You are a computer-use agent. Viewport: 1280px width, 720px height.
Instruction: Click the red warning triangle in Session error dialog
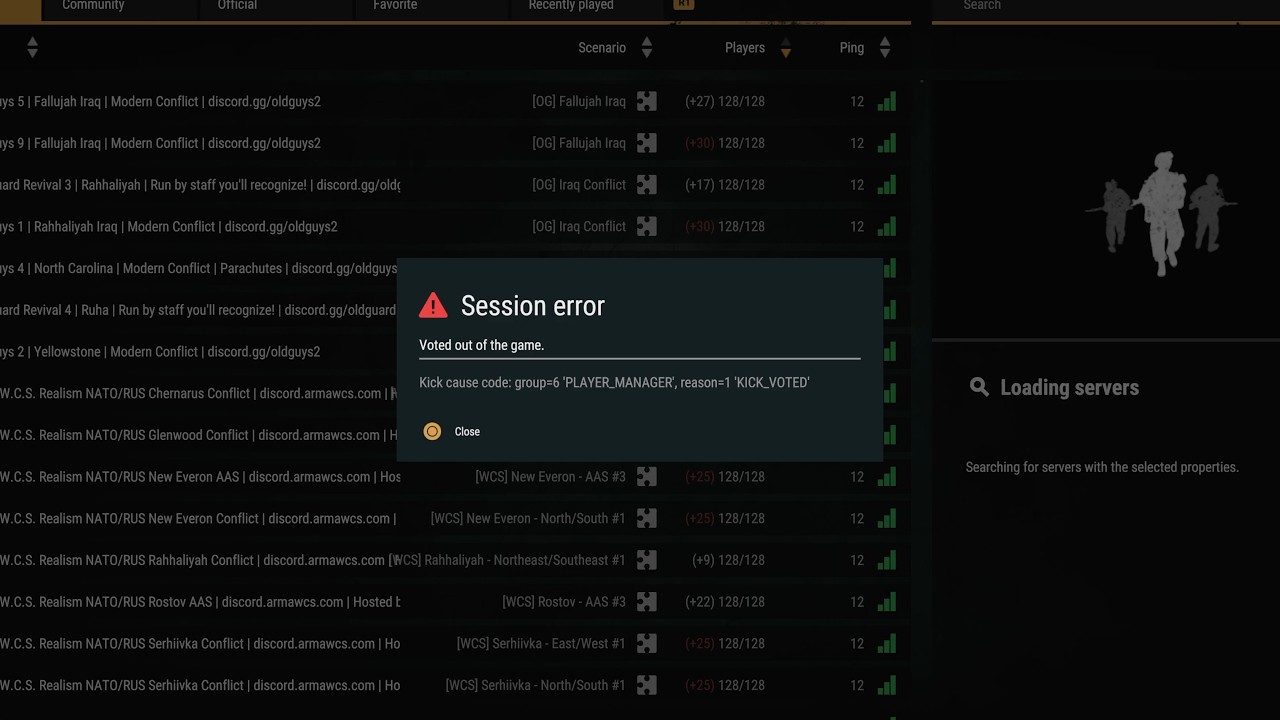pos(433,305)
